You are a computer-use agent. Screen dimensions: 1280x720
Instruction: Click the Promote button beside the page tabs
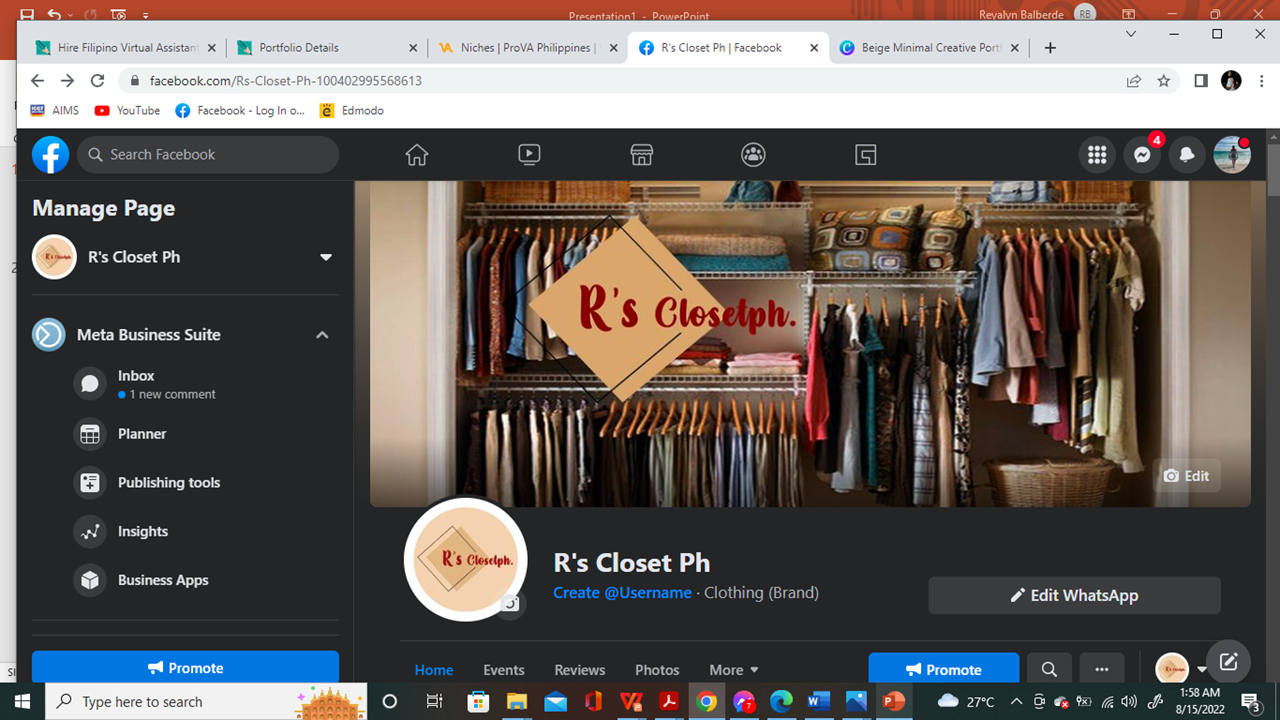click(944, 670)
